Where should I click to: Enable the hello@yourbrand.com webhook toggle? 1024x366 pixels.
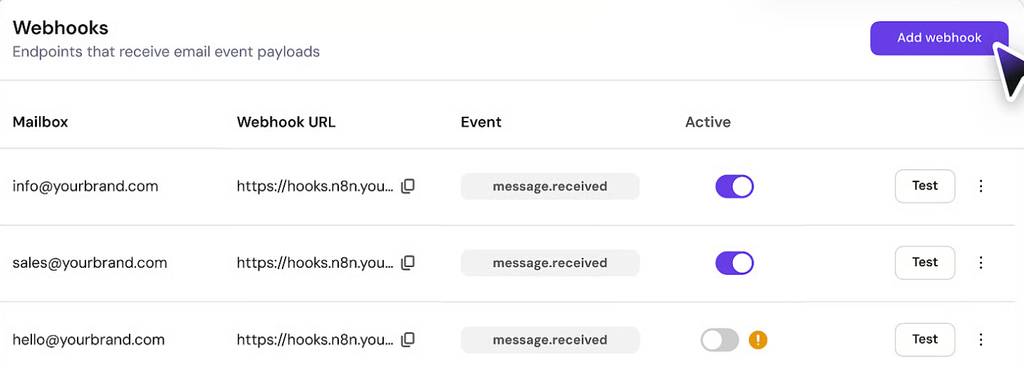(x=720, y=340)
